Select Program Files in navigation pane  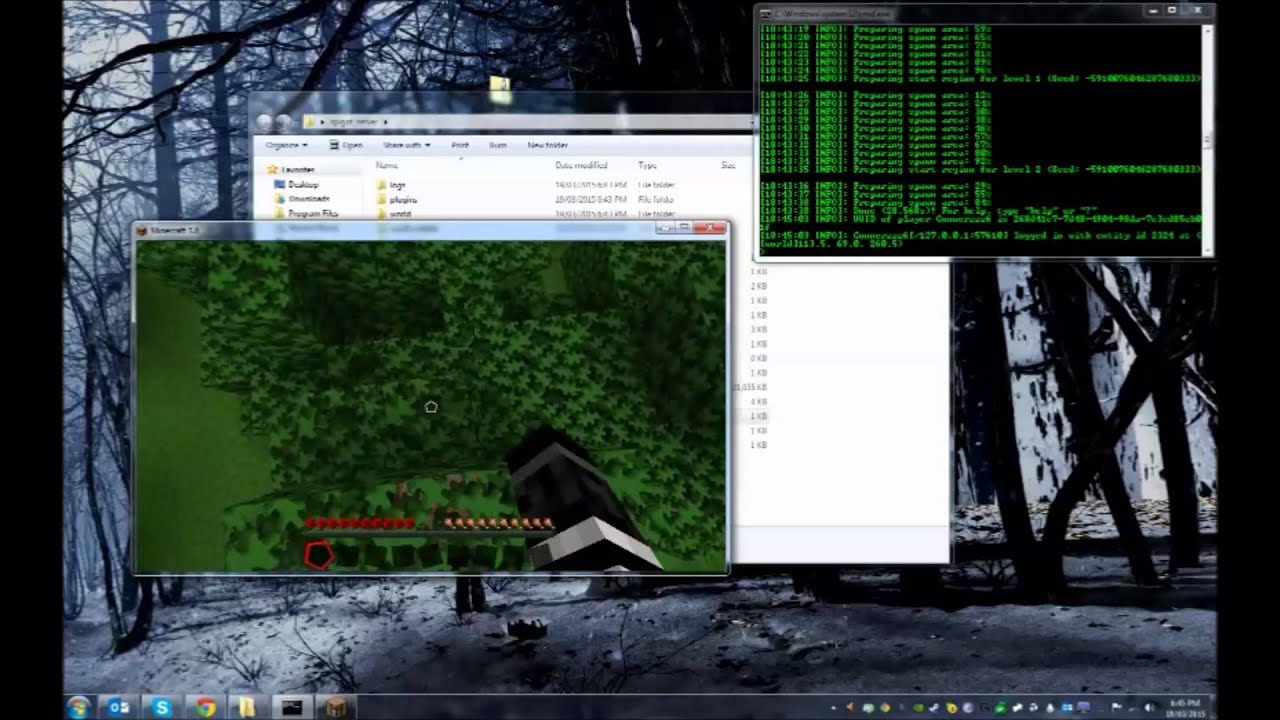click(306, 213)
